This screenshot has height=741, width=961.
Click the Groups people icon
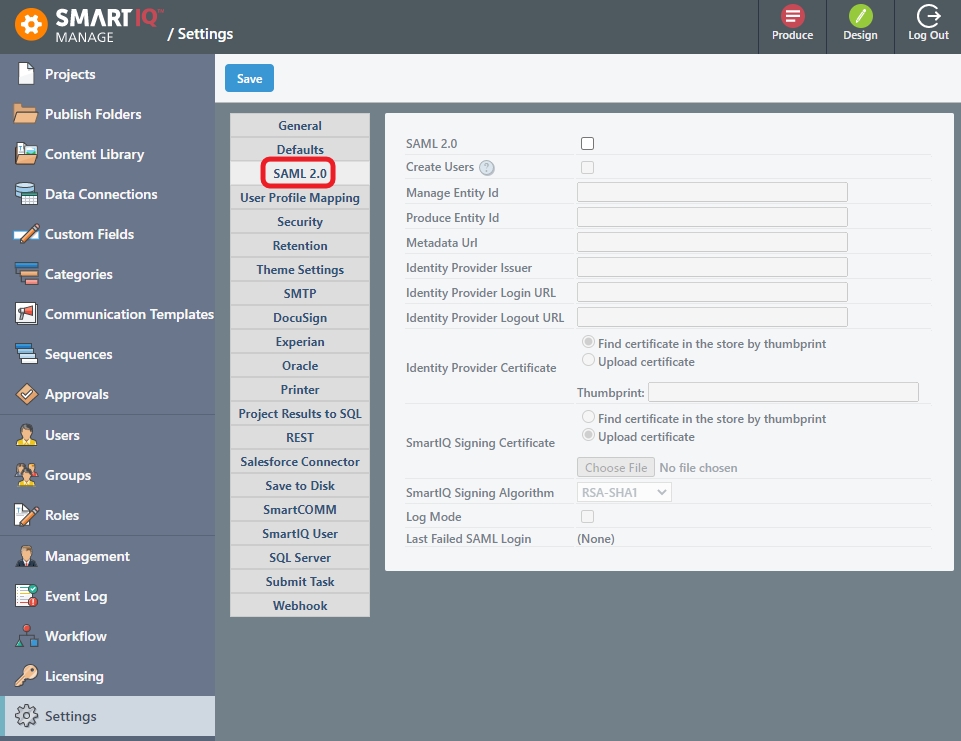[x=26, y=474]
